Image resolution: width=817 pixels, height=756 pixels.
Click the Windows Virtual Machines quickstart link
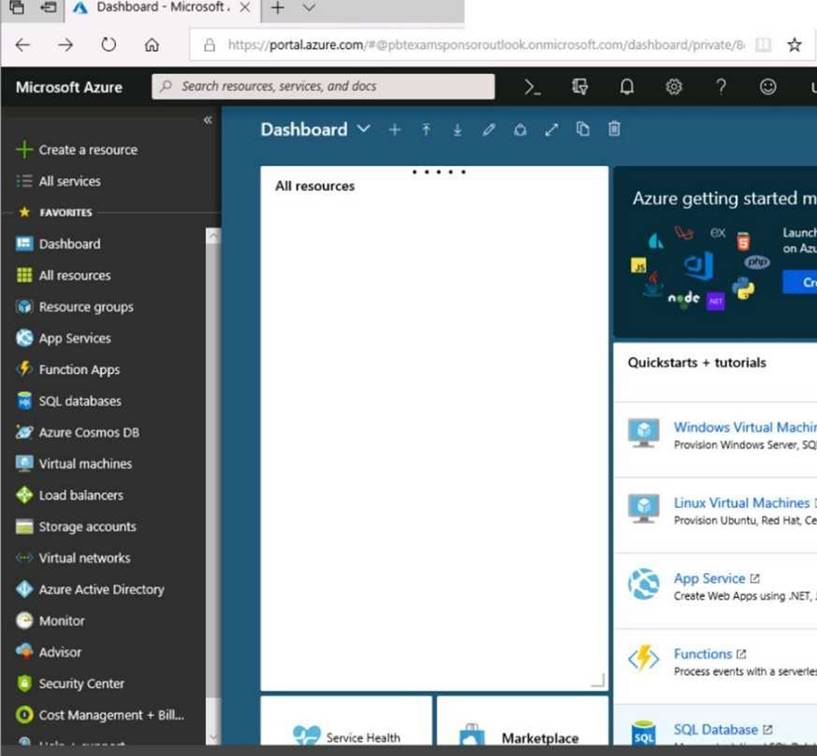pos(745,427)
